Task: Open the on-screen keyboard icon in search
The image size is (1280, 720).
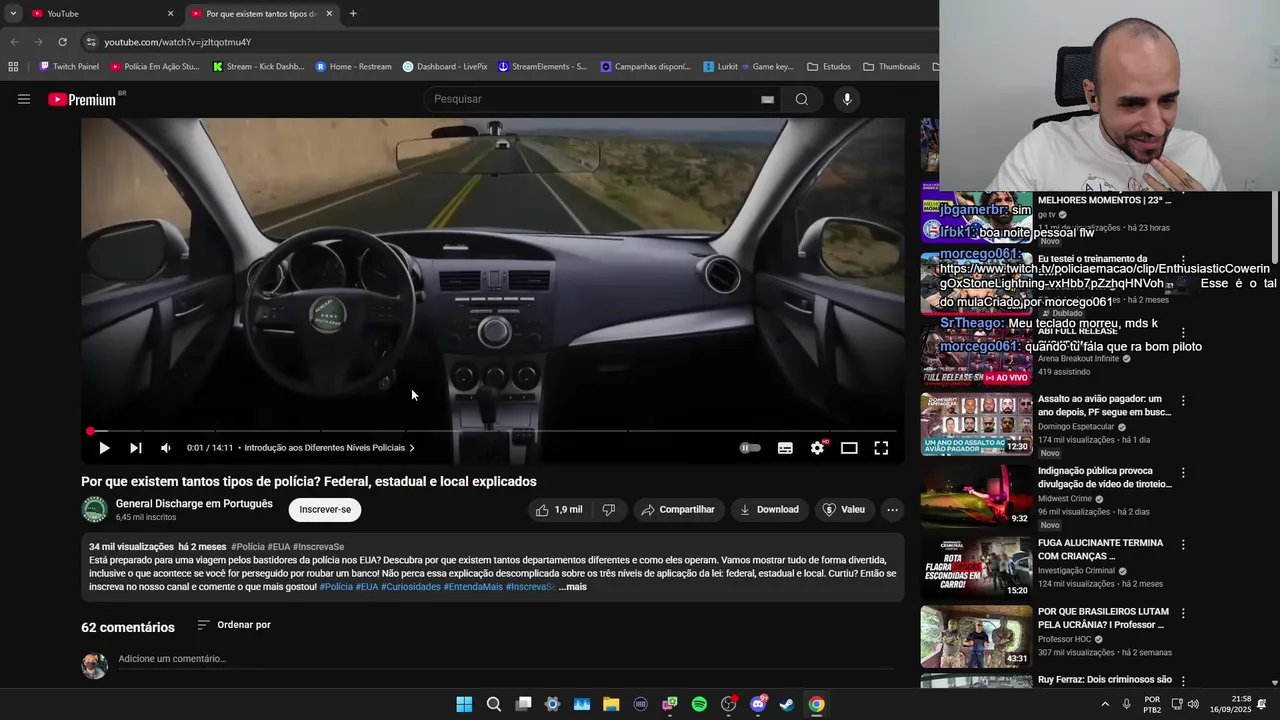Action: [767, 99]
